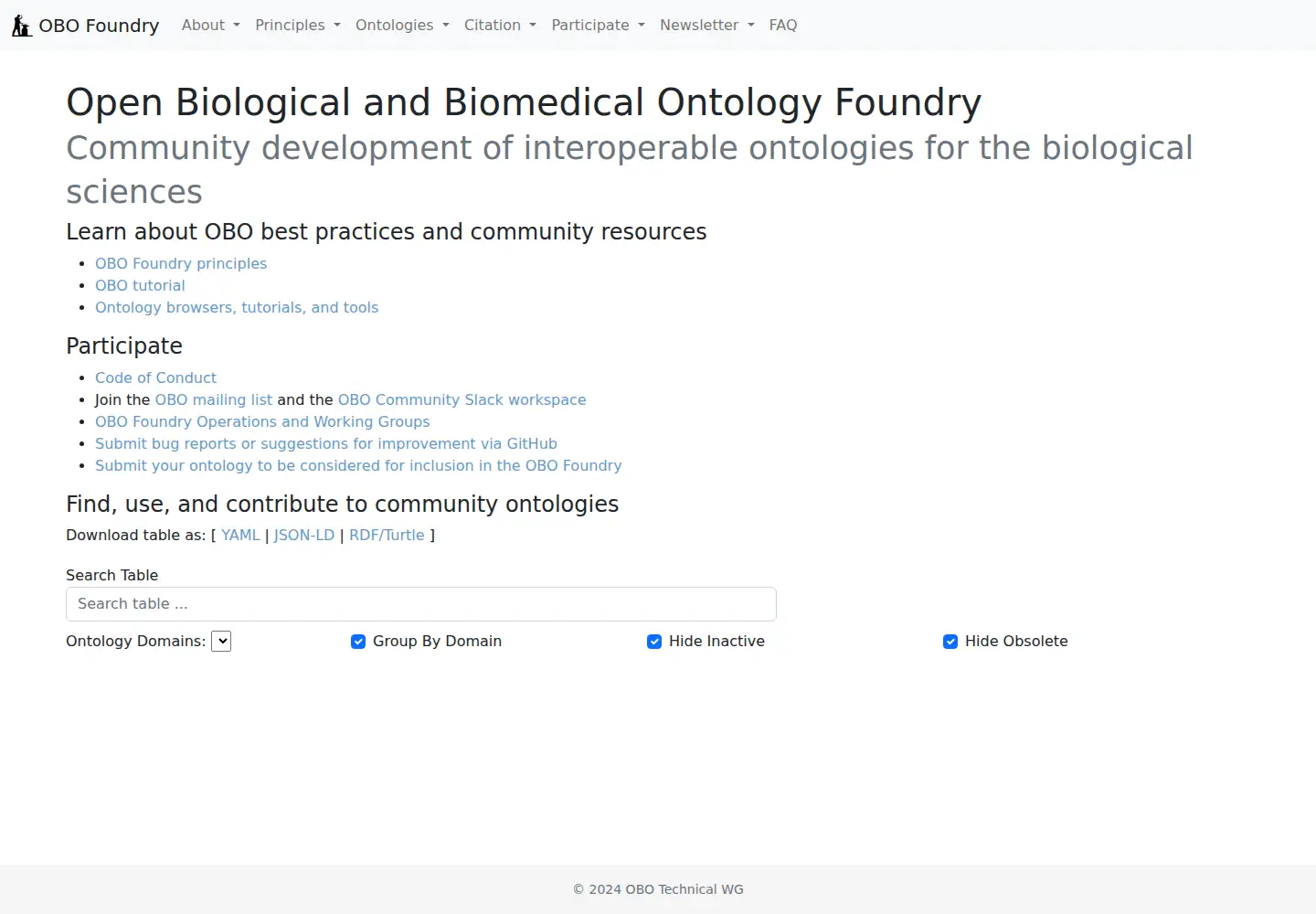
Task: Open the About dropdown menu
Action: point(211,26)
